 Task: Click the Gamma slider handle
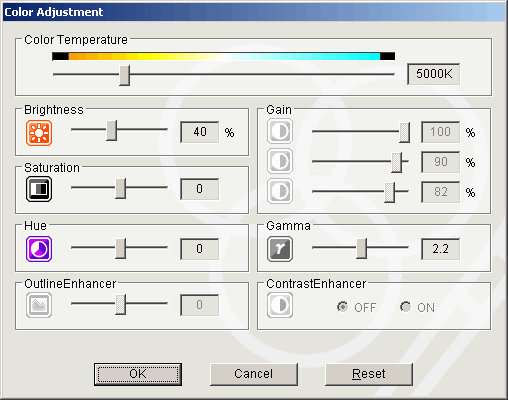361,248
